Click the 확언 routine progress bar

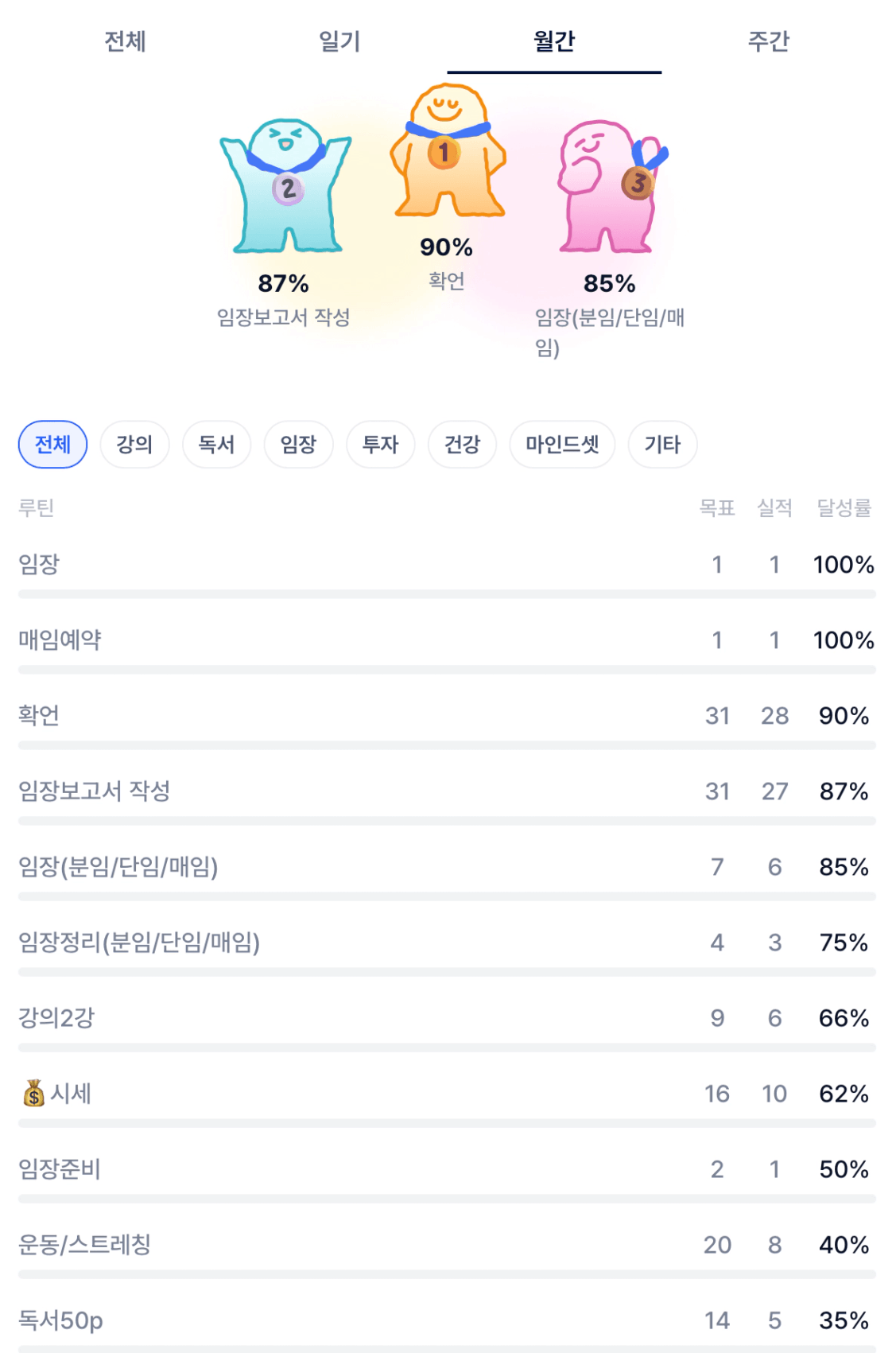pos(447,745)
